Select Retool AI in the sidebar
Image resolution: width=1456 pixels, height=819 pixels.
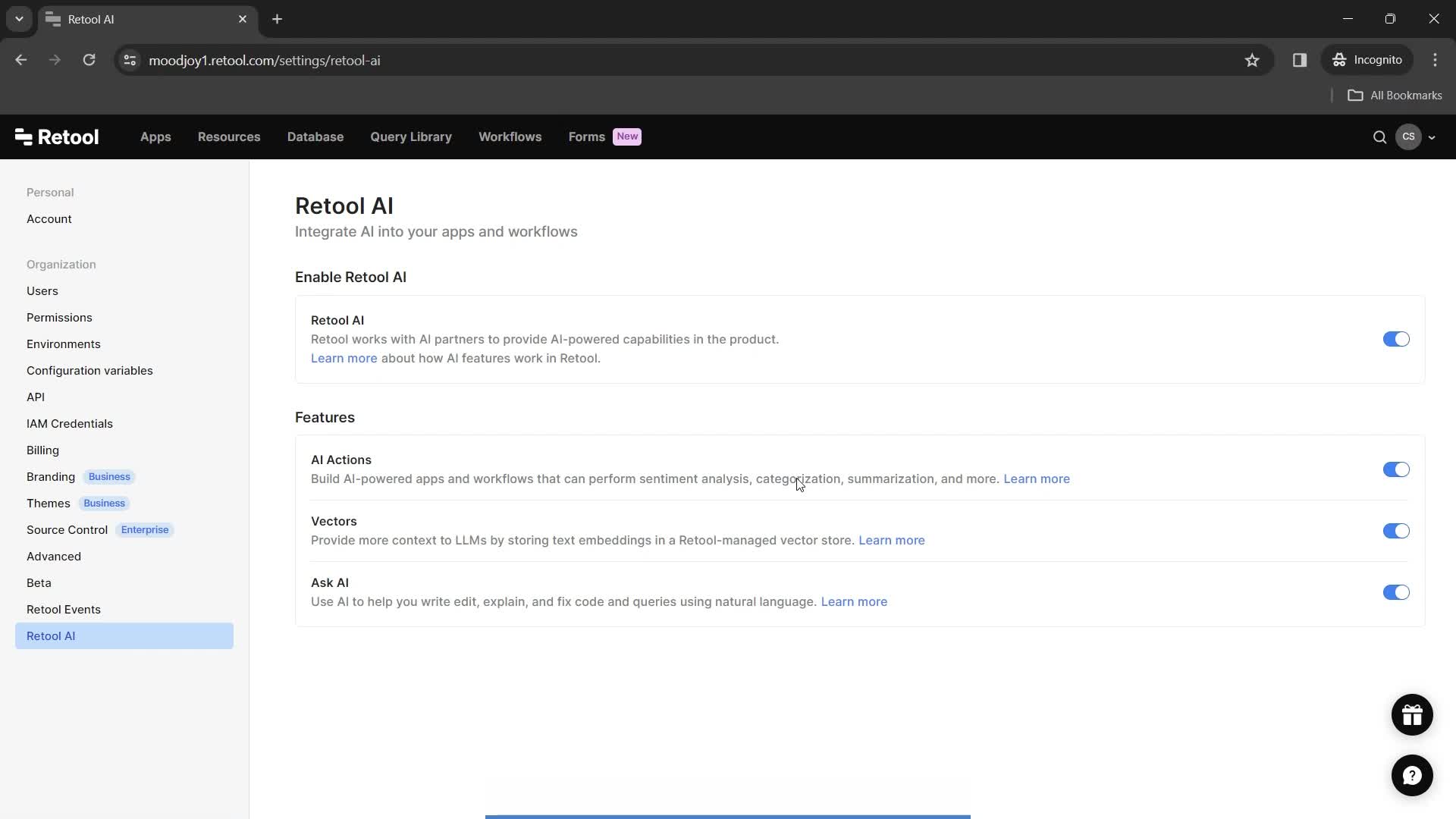click(x=124, y=636)
